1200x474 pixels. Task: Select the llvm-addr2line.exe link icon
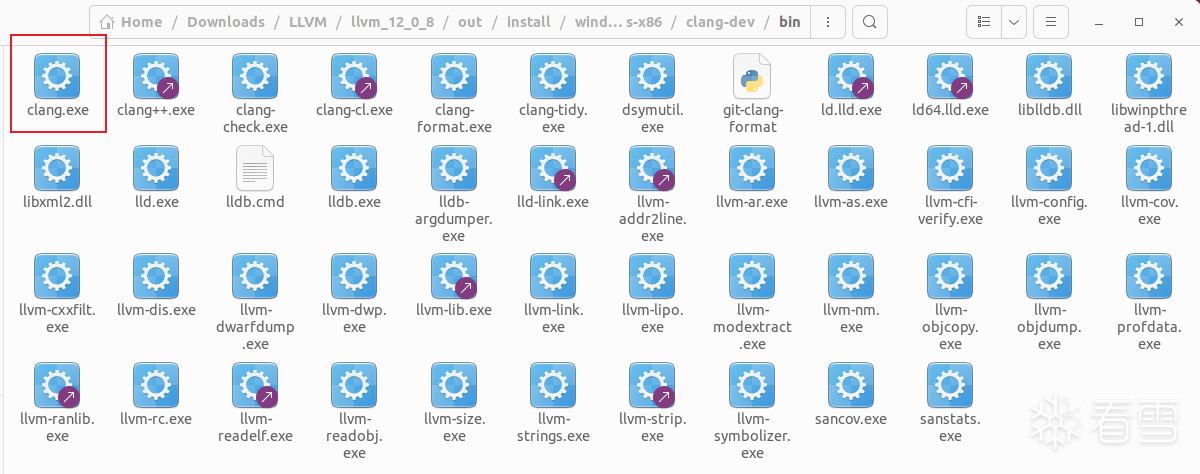point(652,168)
